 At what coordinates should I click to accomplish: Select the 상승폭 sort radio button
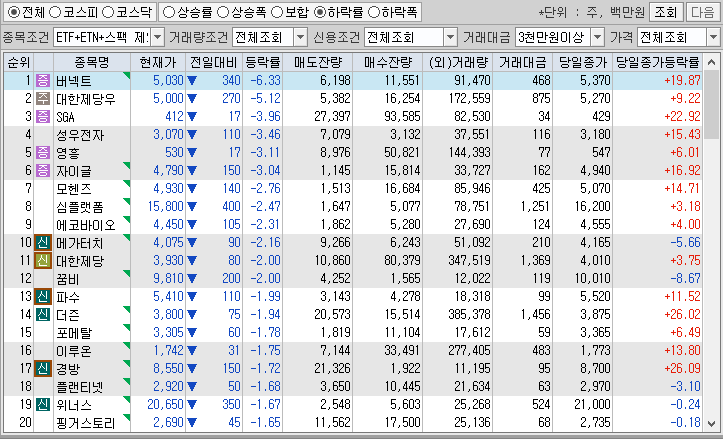click(x=223, y=12)
